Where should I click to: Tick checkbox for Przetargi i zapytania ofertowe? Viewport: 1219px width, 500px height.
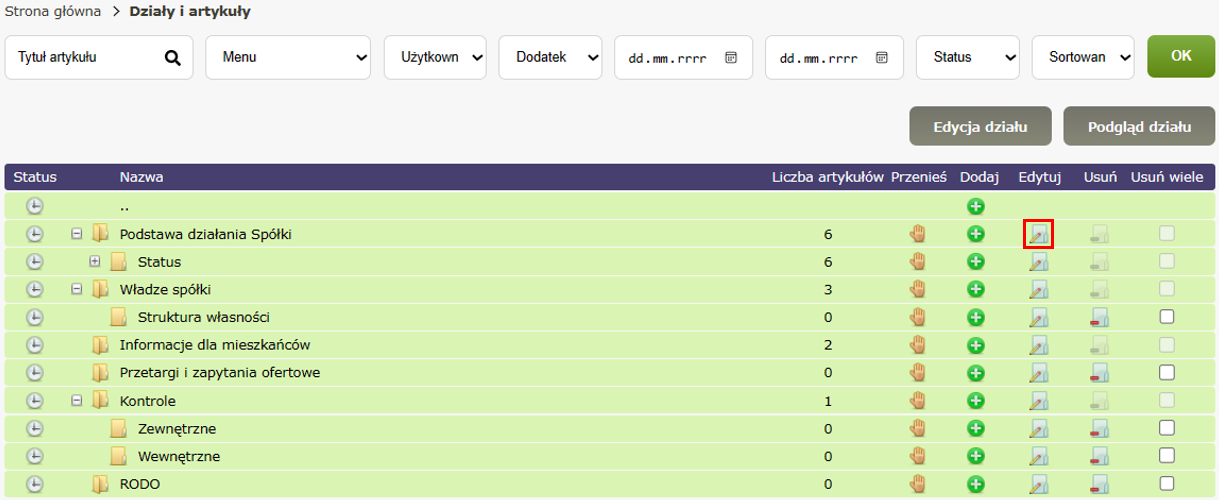tap(1166, 373)
